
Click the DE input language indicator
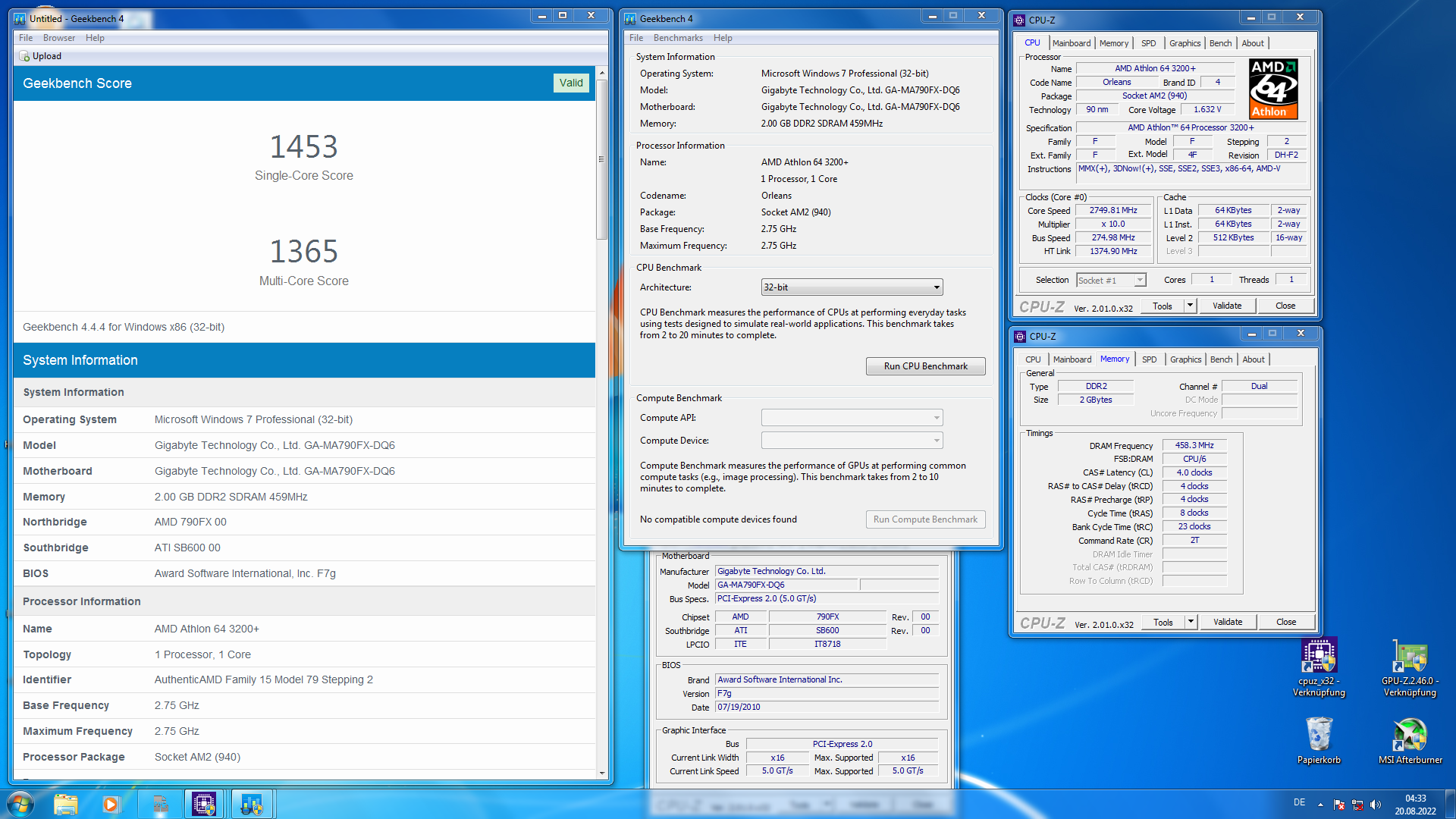coord(1299,802)
